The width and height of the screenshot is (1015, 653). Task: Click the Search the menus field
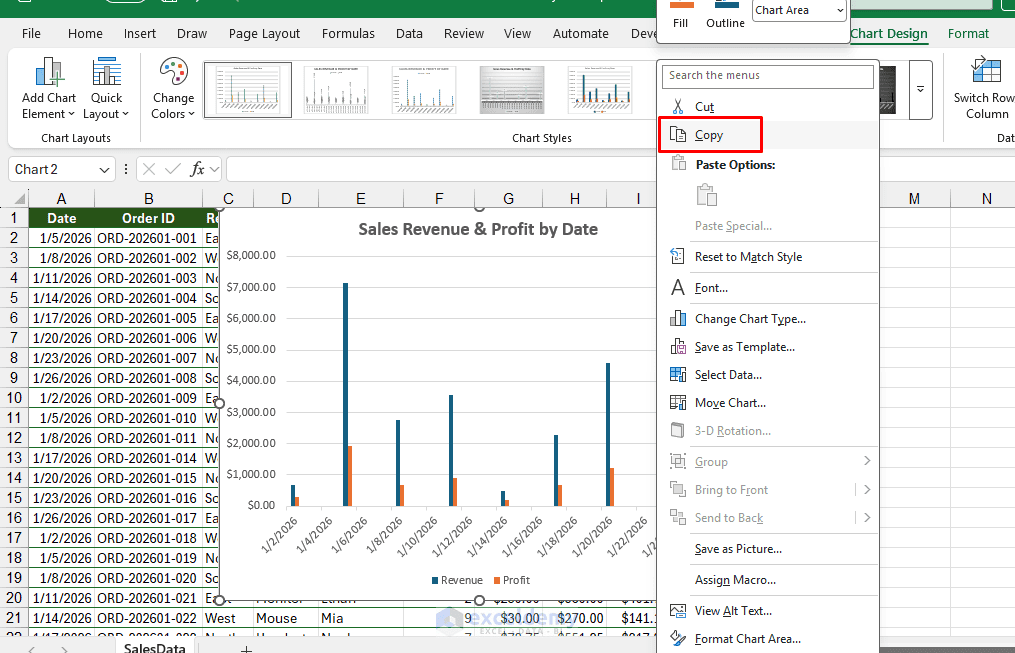coord(767,76)
